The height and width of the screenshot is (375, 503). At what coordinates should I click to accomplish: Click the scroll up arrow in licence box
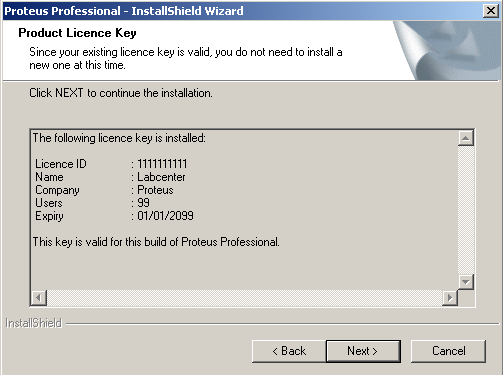coord(466,138)
